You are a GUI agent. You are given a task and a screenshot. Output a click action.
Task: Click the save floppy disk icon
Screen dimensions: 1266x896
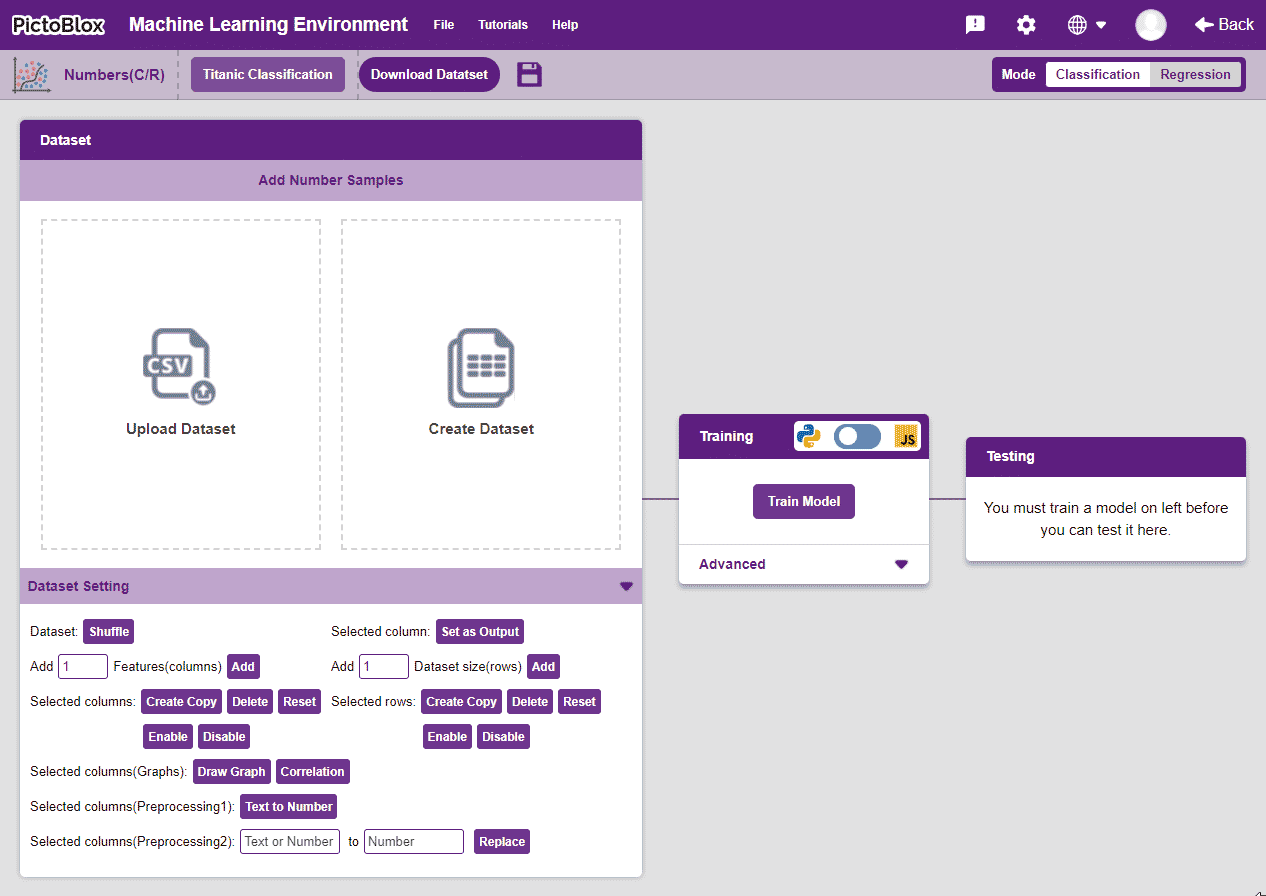pyautogui.click(x=529, y=74)
